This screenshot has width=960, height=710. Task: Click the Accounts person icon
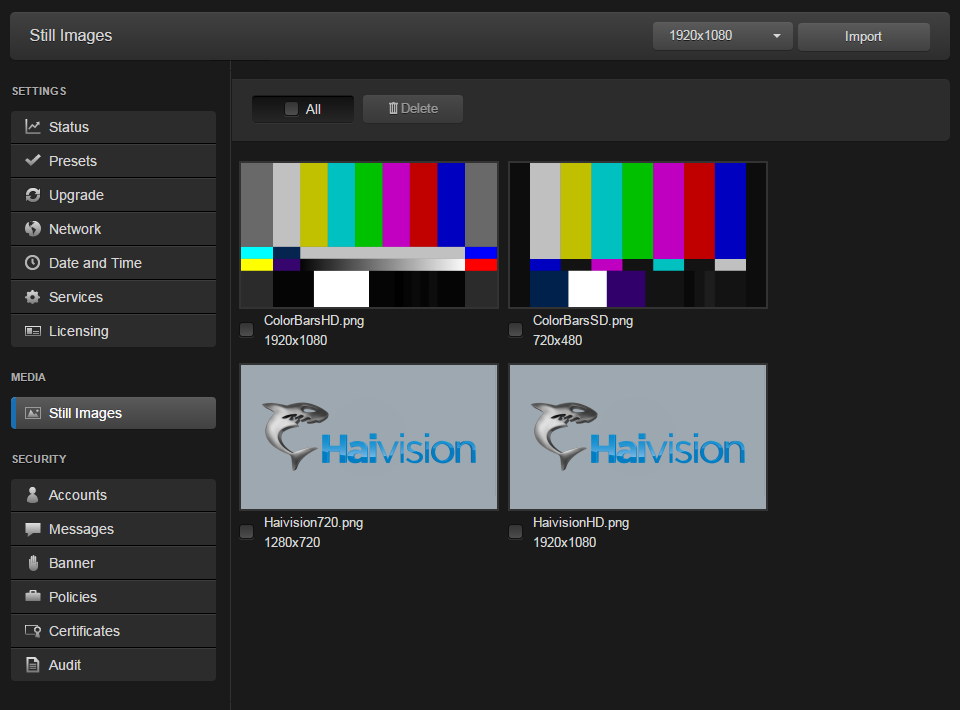pyautogui.click(x=33, y=495)
